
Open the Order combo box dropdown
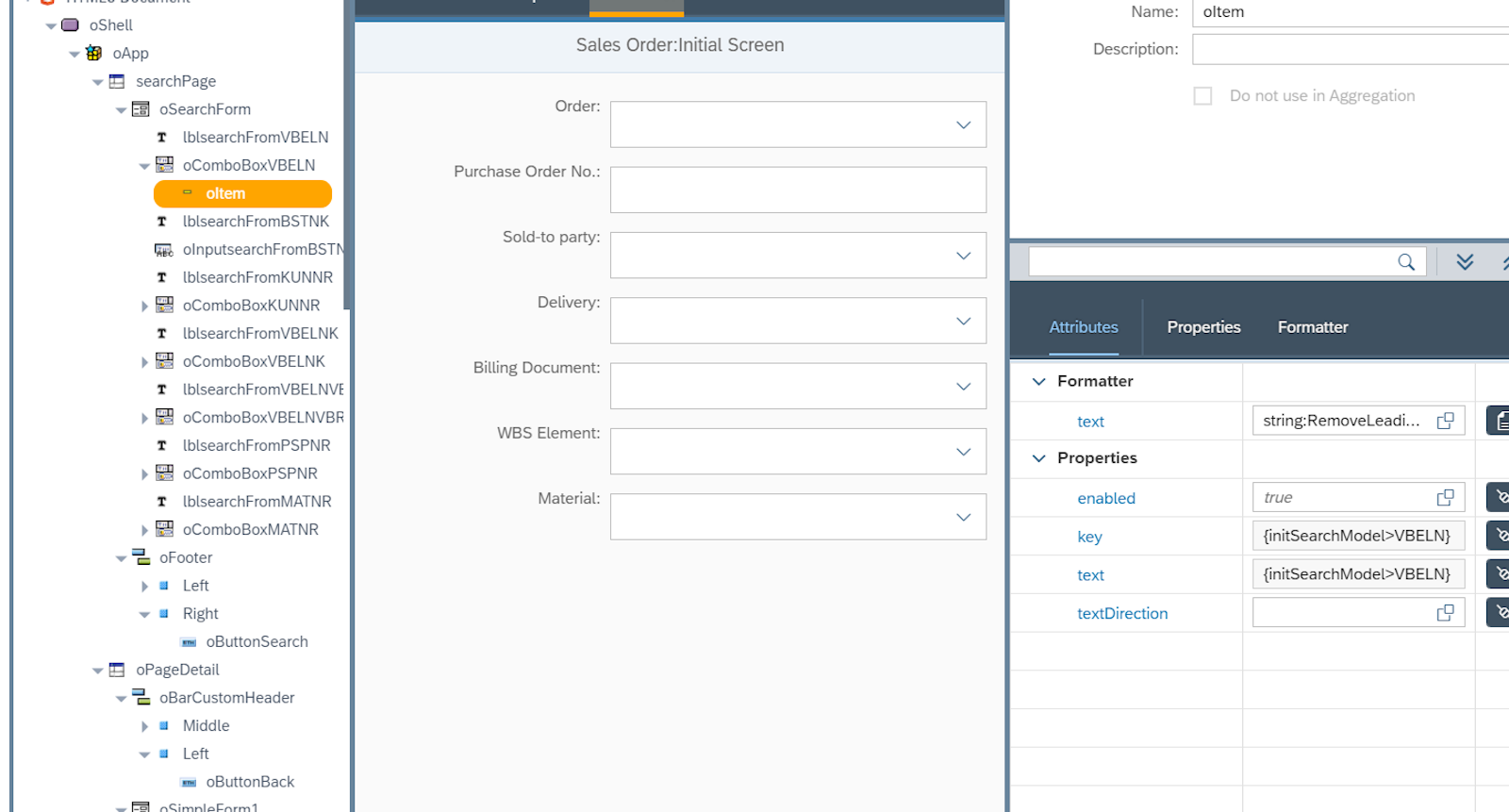(963, 125)
